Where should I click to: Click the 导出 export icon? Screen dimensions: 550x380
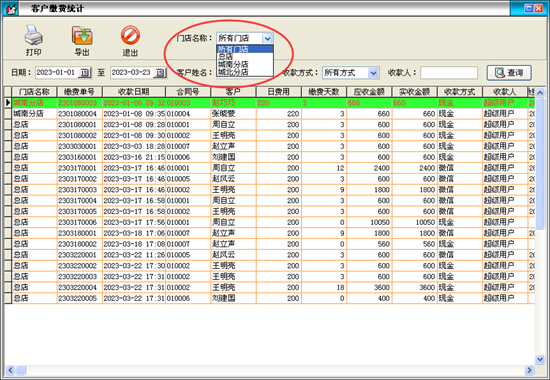[82, 35]
